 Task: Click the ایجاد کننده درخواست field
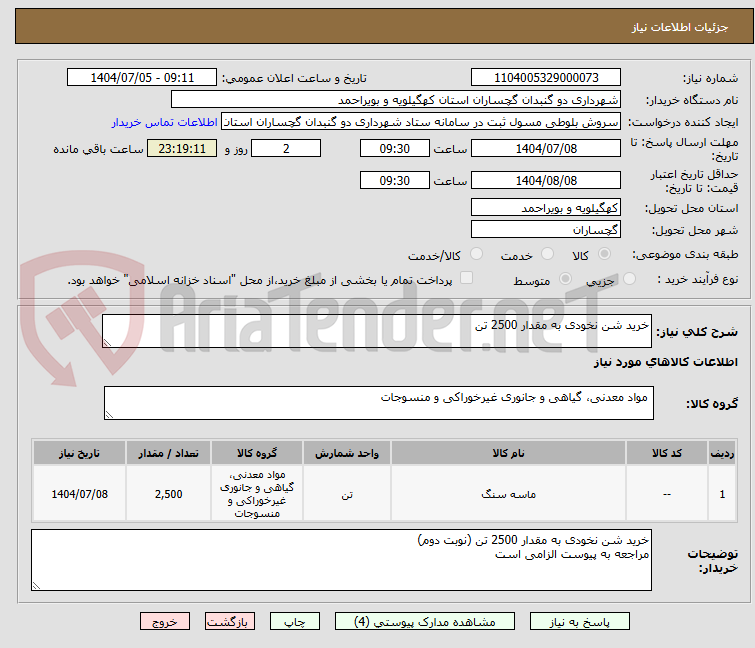pos(420,122)
